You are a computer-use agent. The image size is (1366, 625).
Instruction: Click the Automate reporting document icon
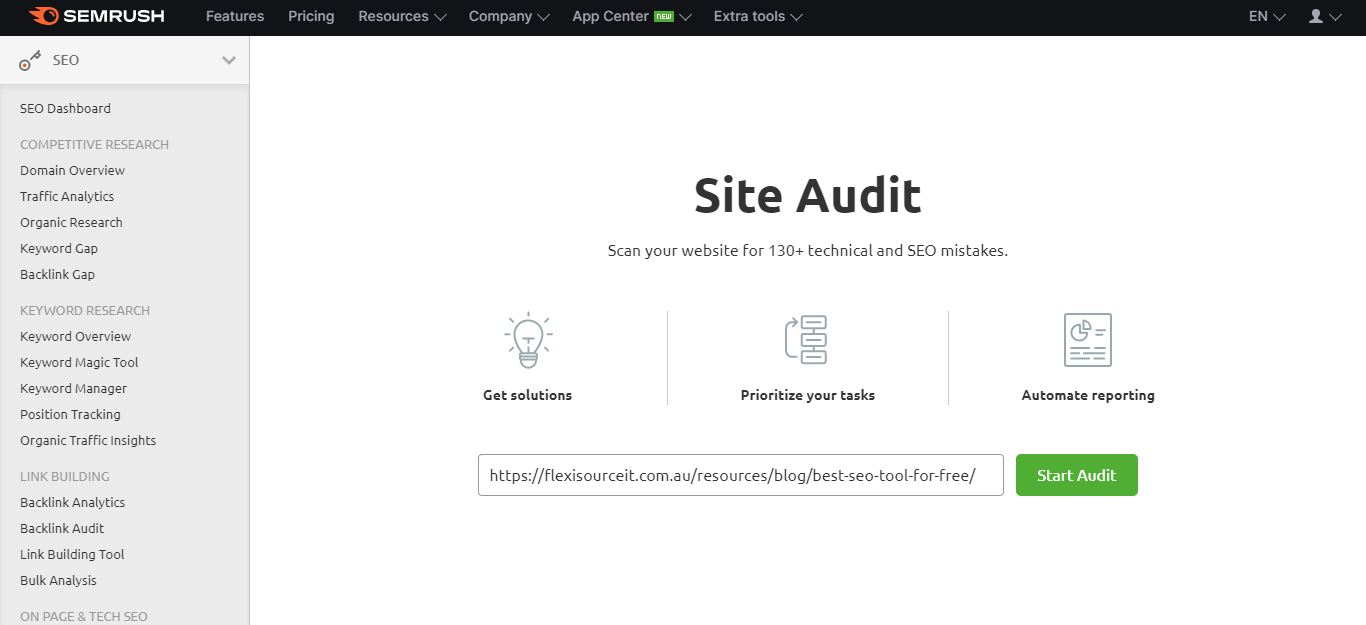pos(1088,340)
